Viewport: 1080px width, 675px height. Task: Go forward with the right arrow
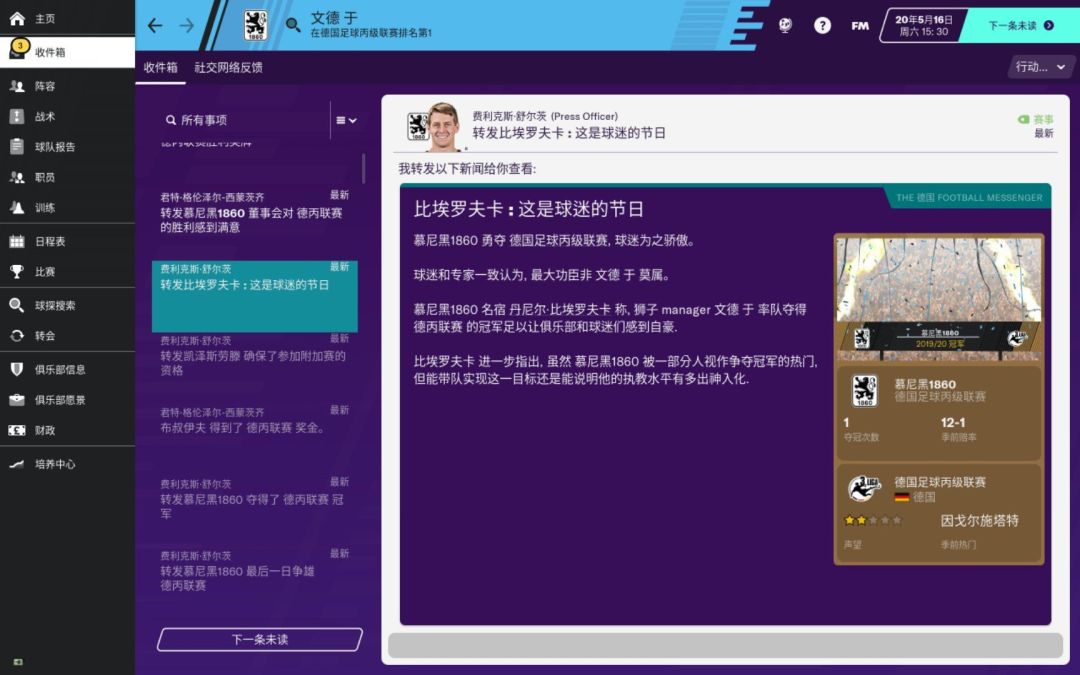(x=187, y=25)
